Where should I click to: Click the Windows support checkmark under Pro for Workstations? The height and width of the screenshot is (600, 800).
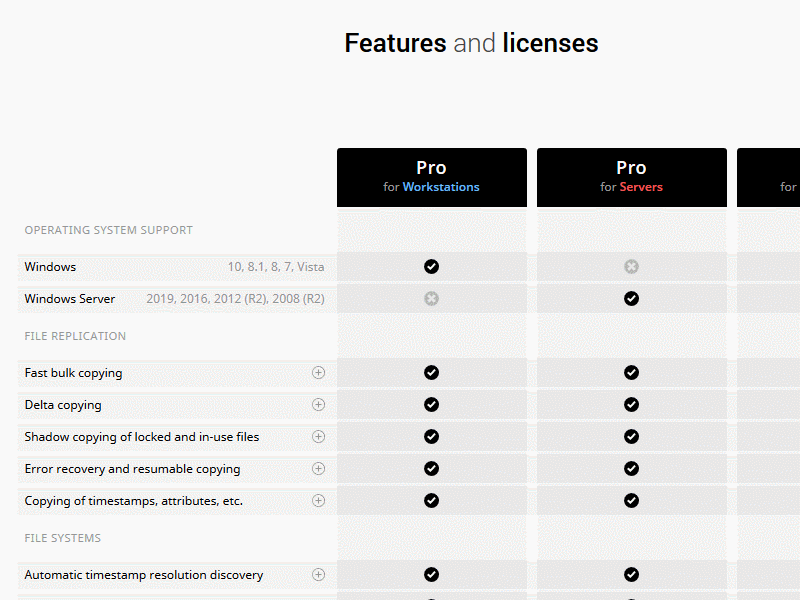click(431, 266)
